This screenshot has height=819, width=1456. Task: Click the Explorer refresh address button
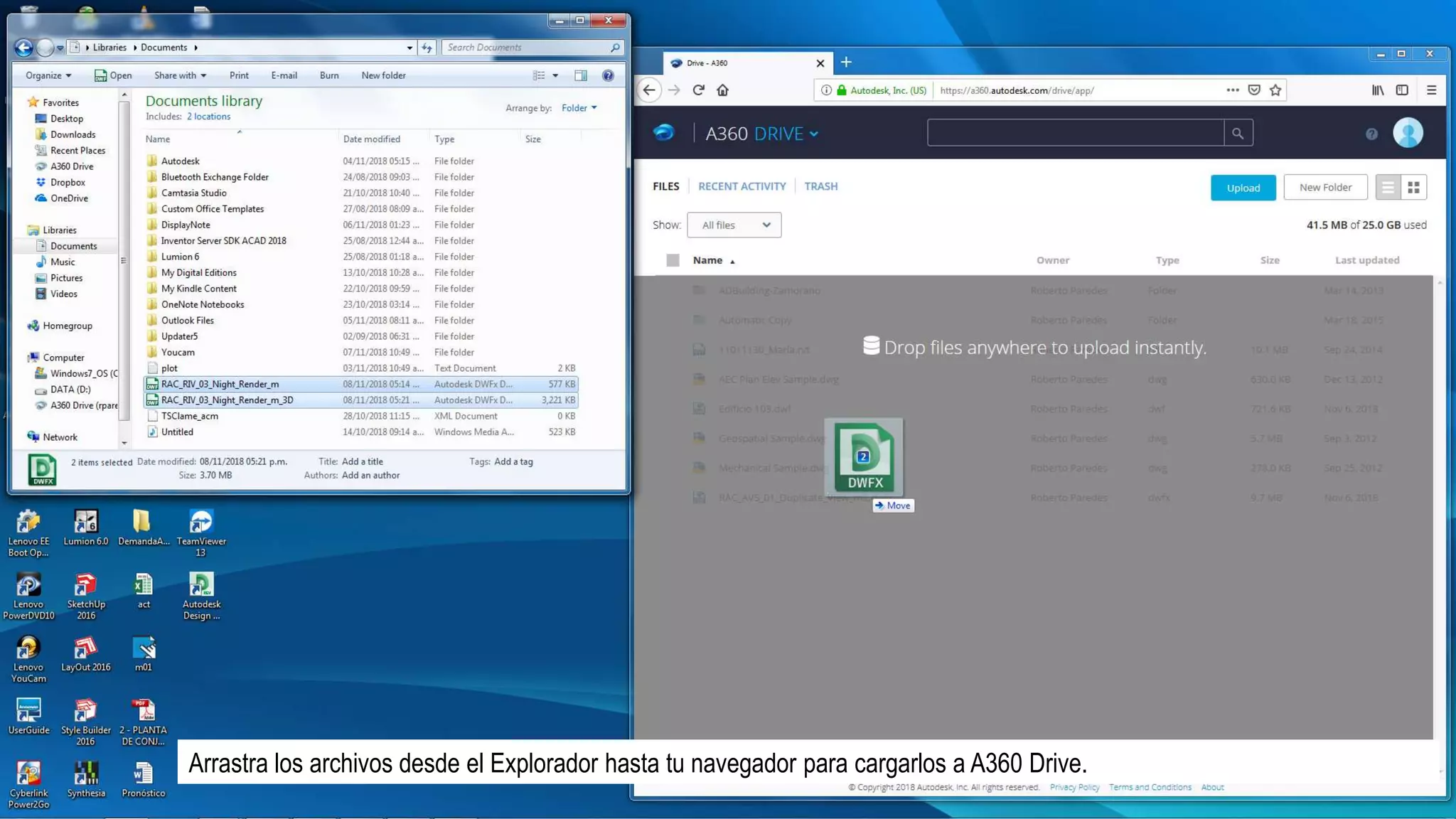(x=427, y=48)
